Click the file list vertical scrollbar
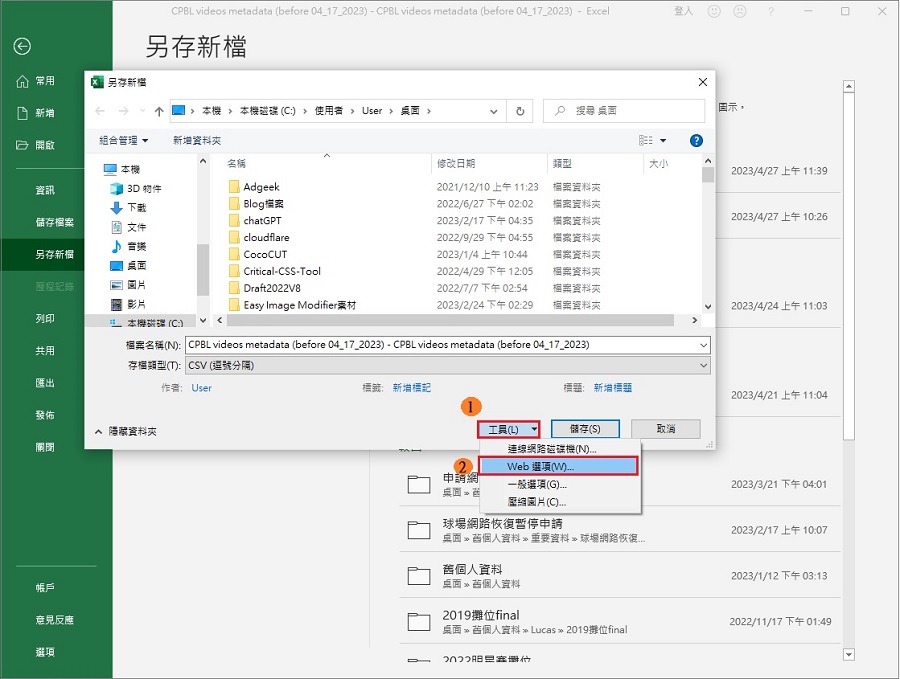The image size is (900, 679). [x=708, y=240]
